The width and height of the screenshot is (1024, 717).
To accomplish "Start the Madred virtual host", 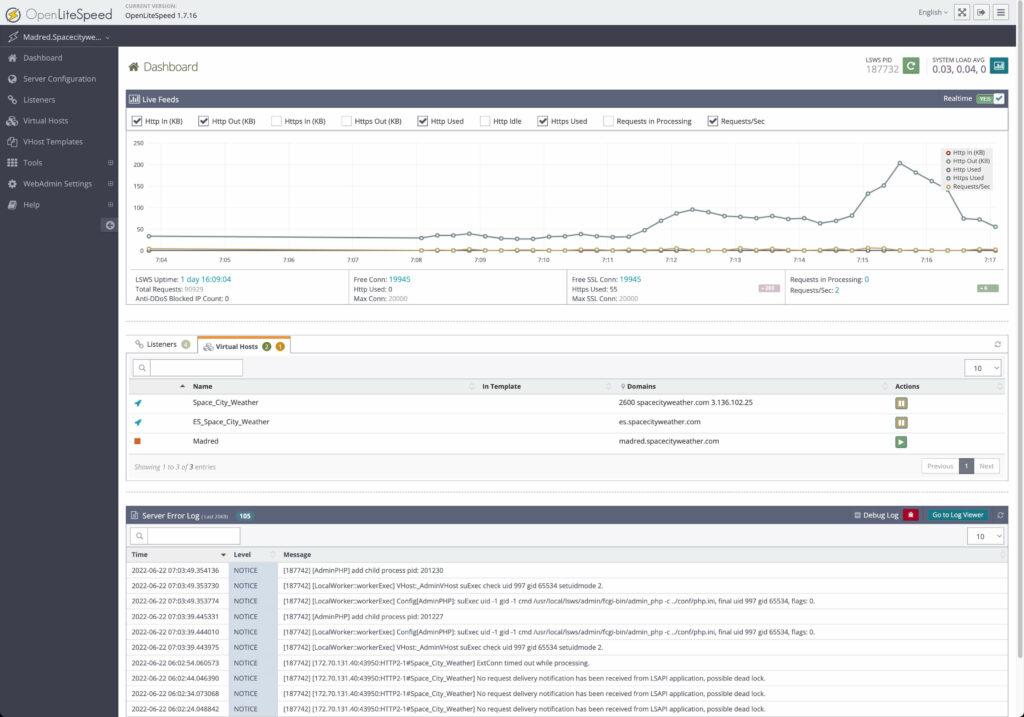I will tap(901, 442).
